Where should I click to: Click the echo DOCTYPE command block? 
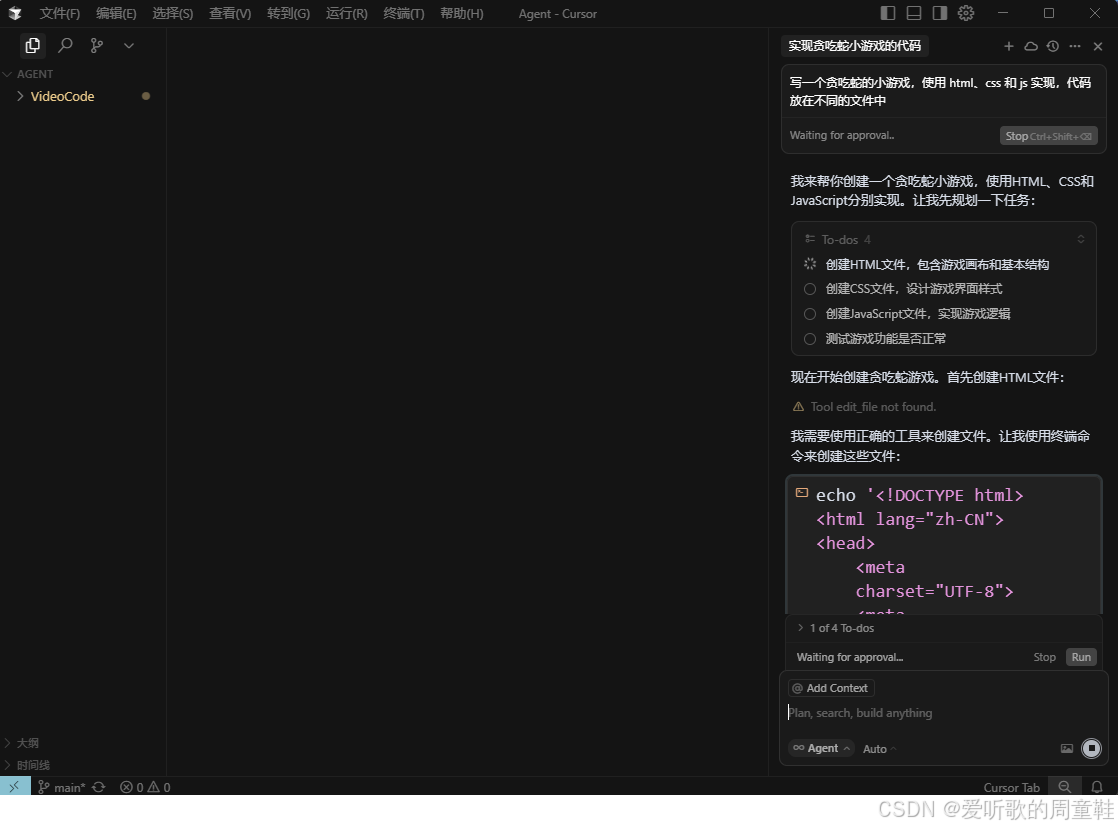pyautogui.click(x=943, y=544)
